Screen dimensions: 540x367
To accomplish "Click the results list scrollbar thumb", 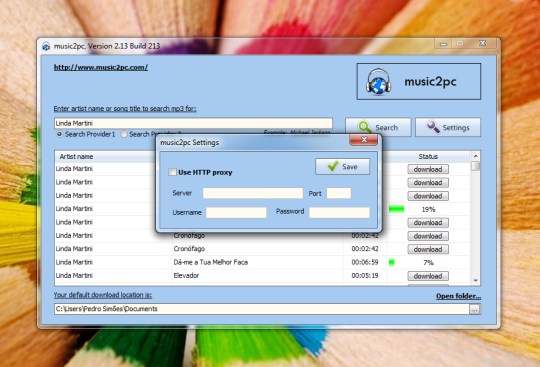I will point(476,166).
